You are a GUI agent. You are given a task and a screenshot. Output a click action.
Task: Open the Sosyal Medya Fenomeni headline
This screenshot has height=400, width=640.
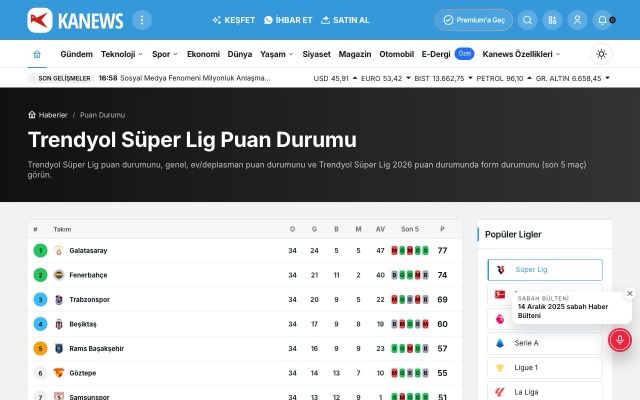(195, 78)
